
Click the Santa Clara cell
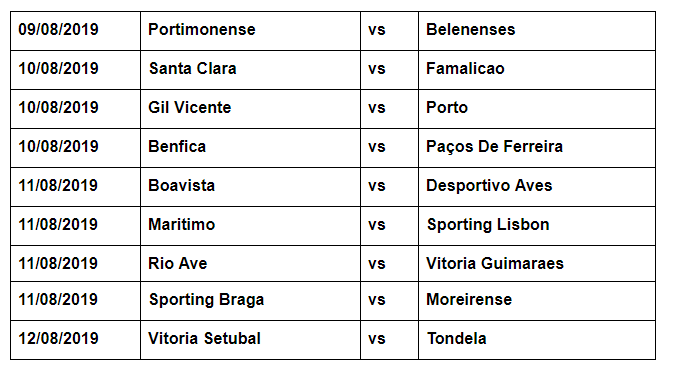click(250, 70)
